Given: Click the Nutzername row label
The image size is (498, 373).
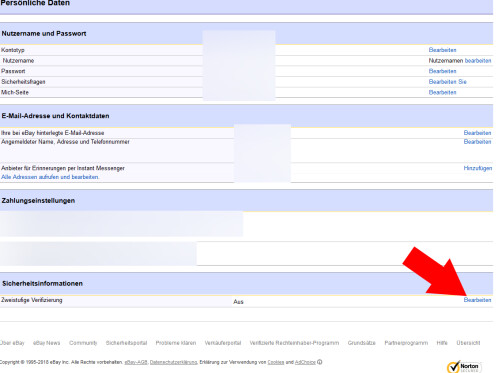Looking at the screenshot, I should click(x=18, y=61).
